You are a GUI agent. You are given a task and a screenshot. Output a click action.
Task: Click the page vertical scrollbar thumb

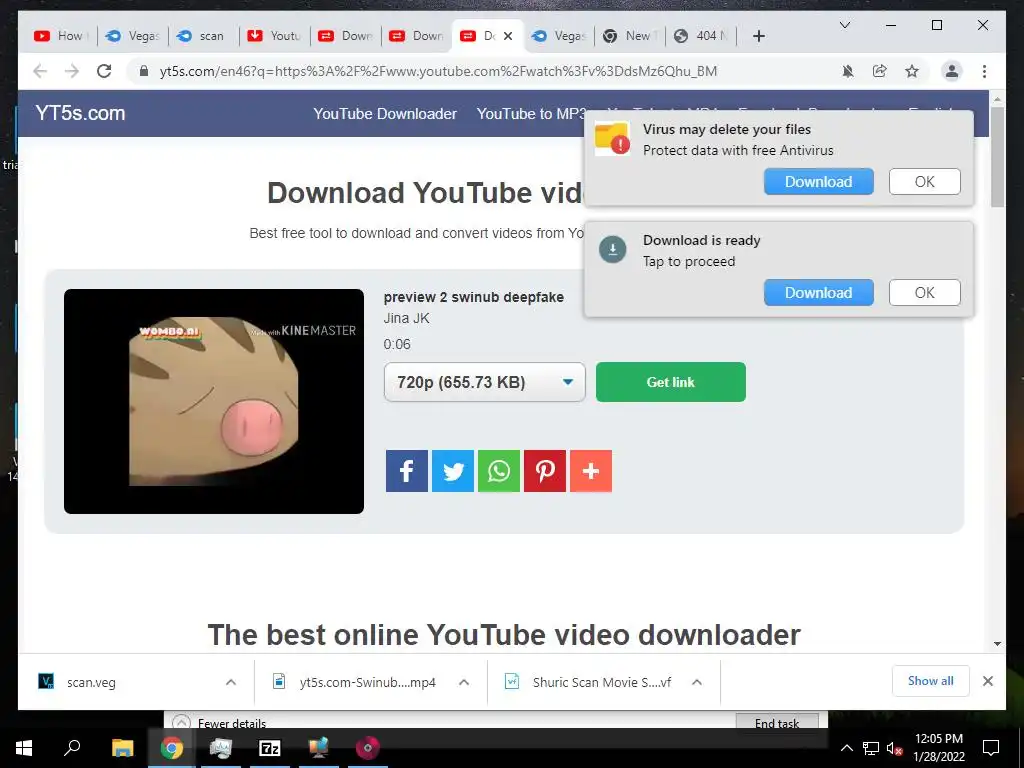pyautogui.click(x=997, y=156)
